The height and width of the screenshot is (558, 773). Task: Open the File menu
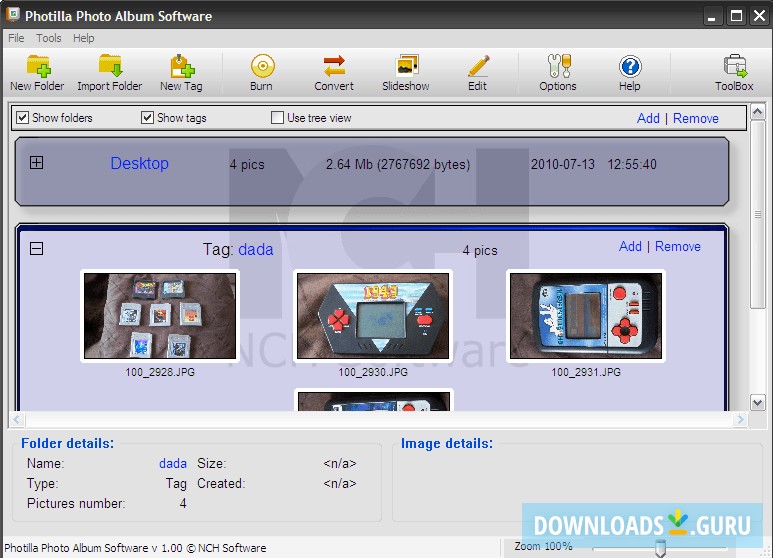(x=16, y=38)
